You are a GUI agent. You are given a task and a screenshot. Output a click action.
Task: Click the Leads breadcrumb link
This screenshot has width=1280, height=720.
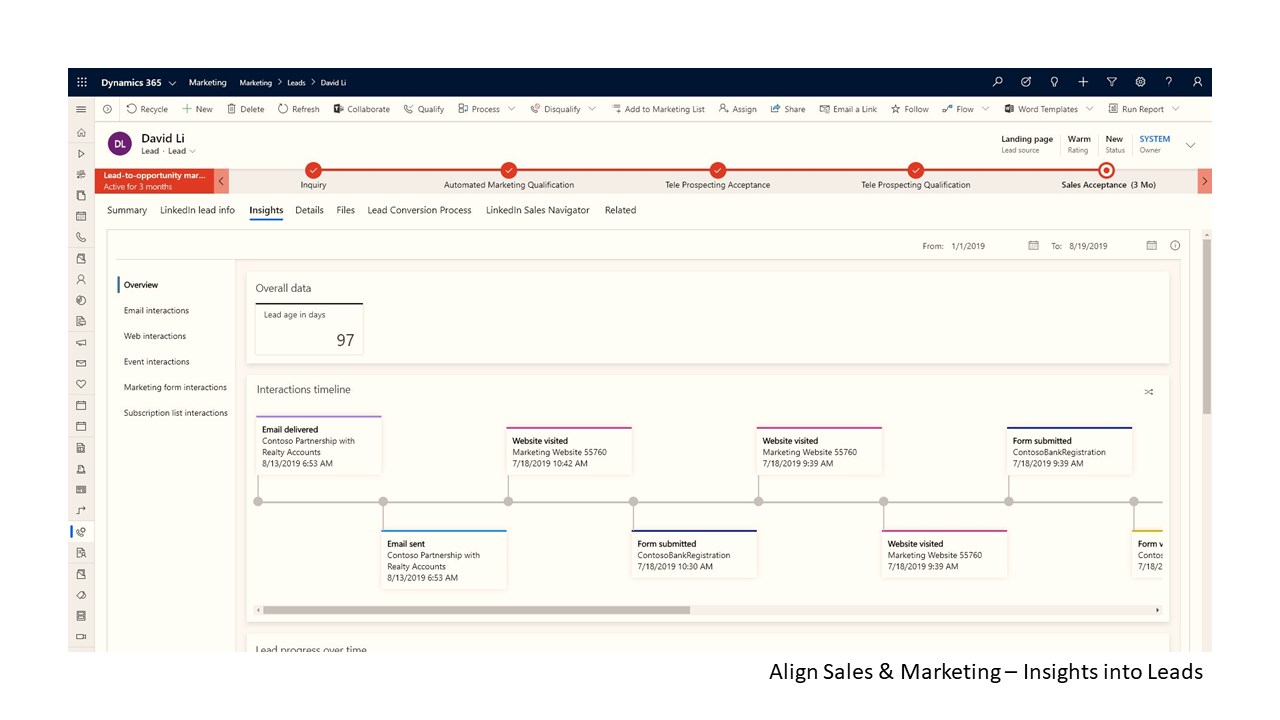[297, 83]
